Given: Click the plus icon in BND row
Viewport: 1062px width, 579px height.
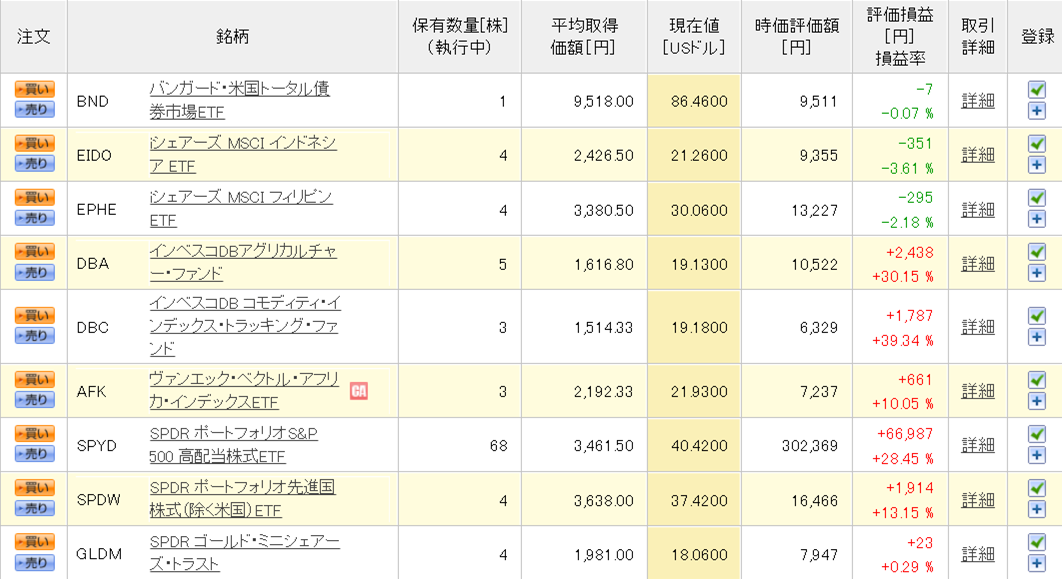Looking at the screenshot, I should (1036, 110).
